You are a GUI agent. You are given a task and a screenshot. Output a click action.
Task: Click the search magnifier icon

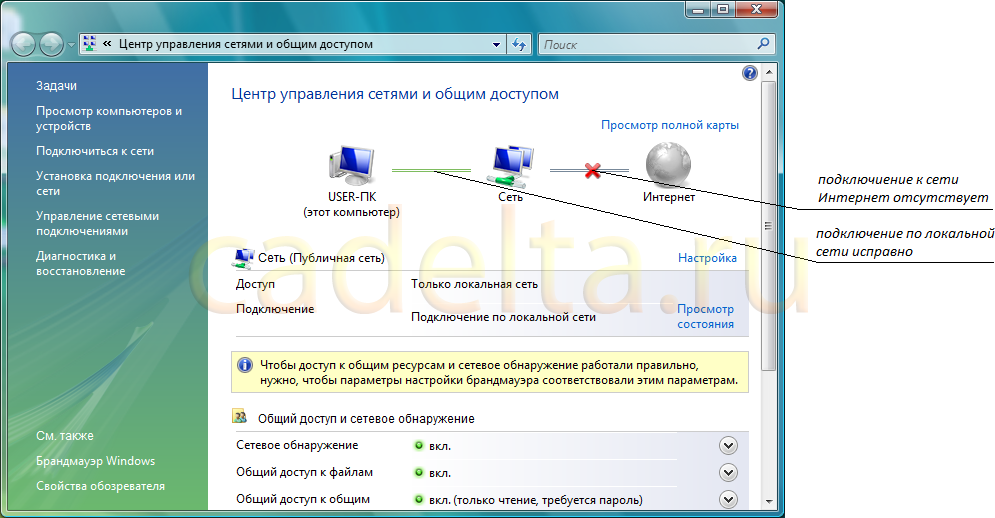click(763, 44)
